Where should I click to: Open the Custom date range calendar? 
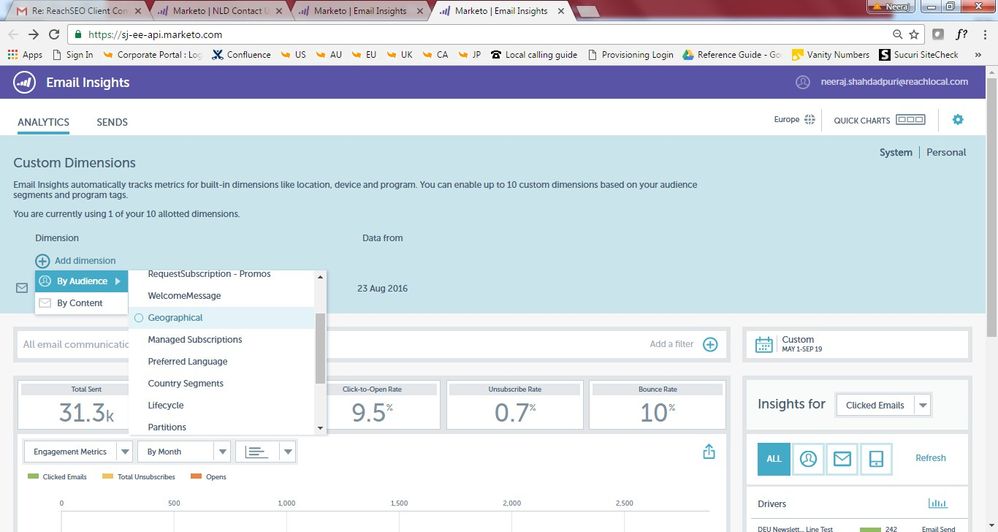(764, 344)
